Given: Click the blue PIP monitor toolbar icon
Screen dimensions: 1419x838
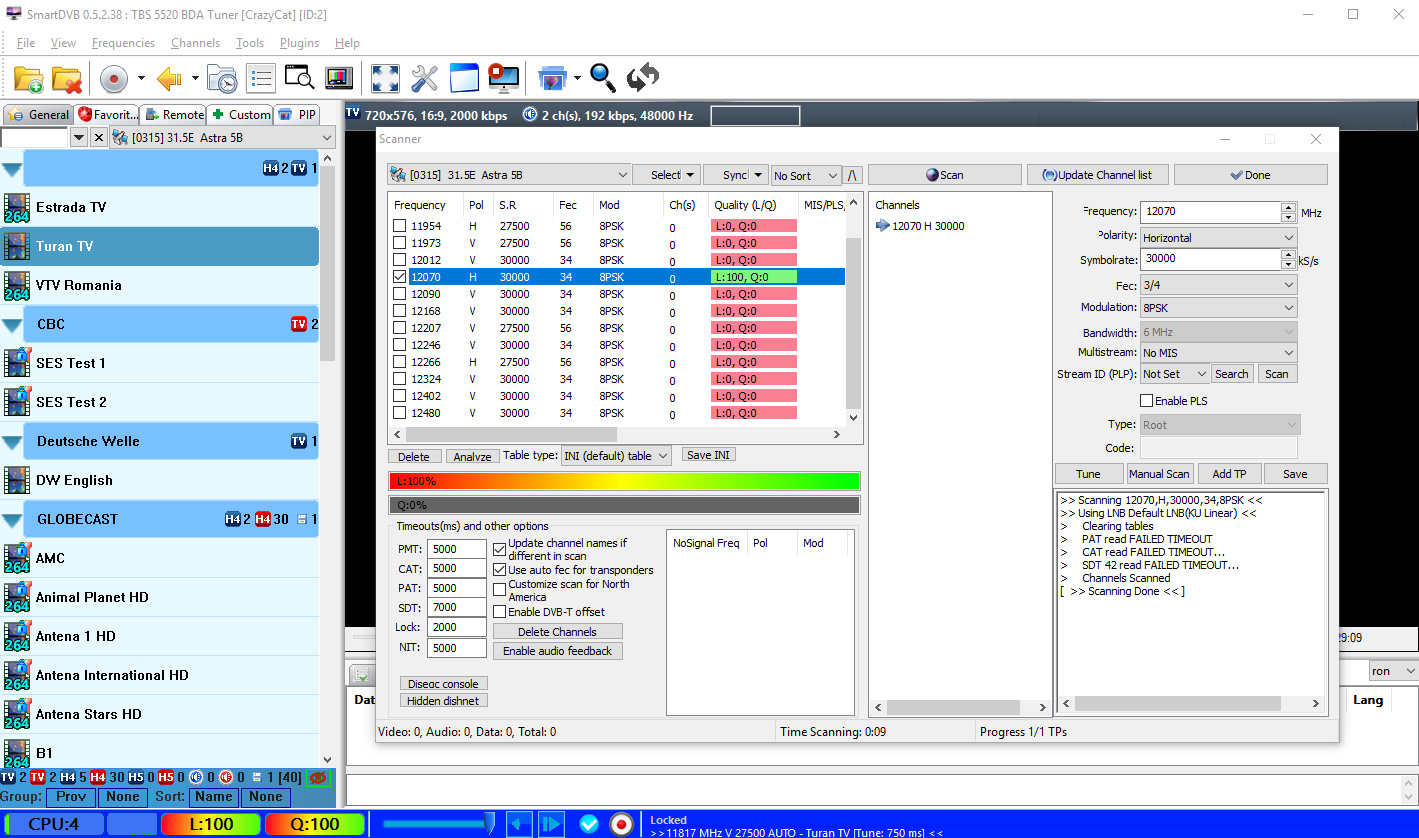Looking at the screenshot, I should 552,78.
